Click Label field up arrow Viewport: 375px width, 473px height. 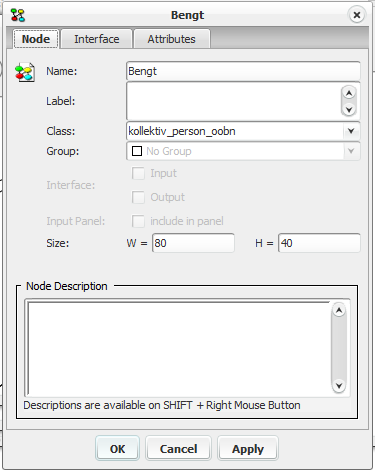coord(349,93)
